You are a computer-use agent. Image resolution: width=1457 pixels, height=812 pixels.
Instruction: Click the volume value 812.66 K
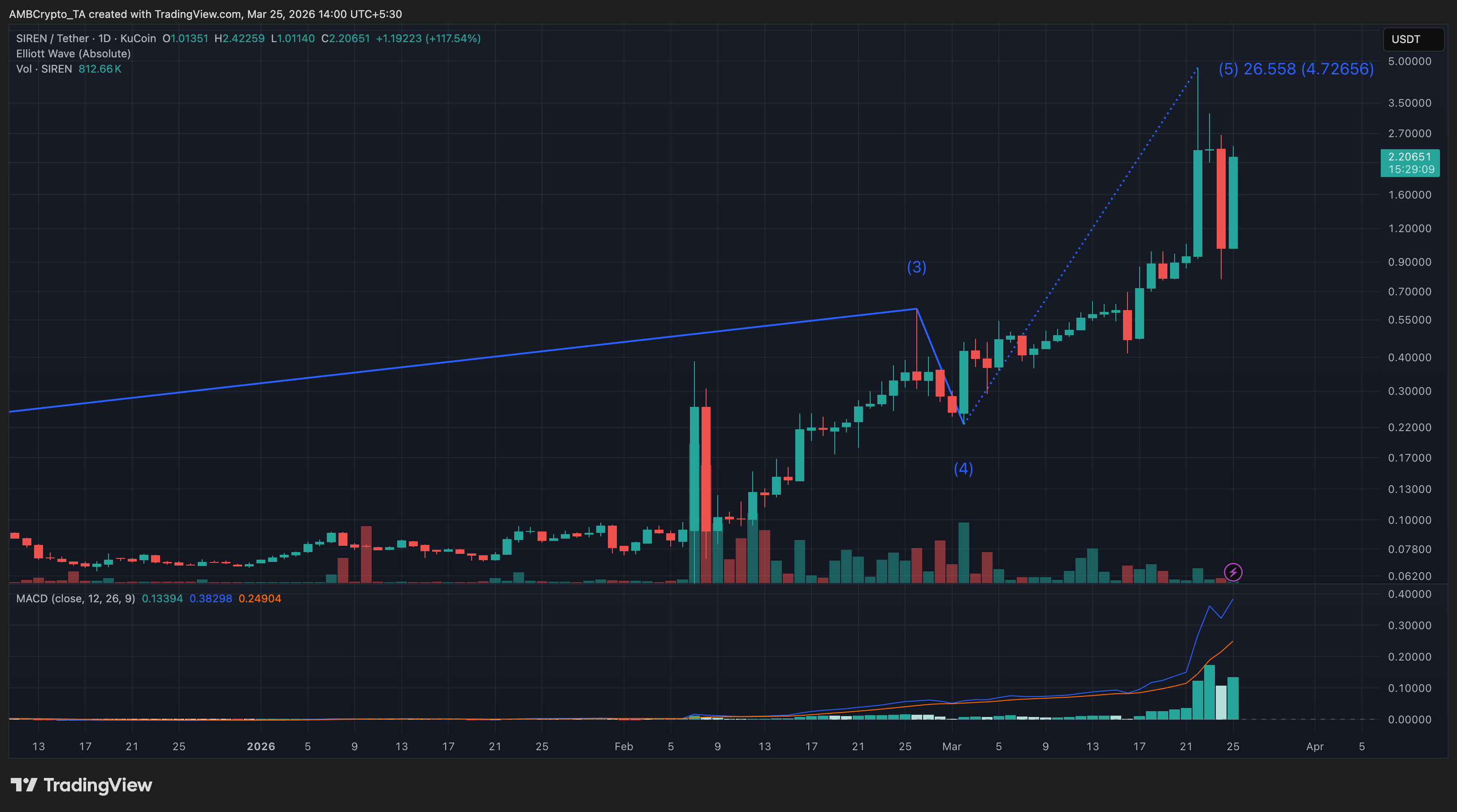tap(100, 69)
